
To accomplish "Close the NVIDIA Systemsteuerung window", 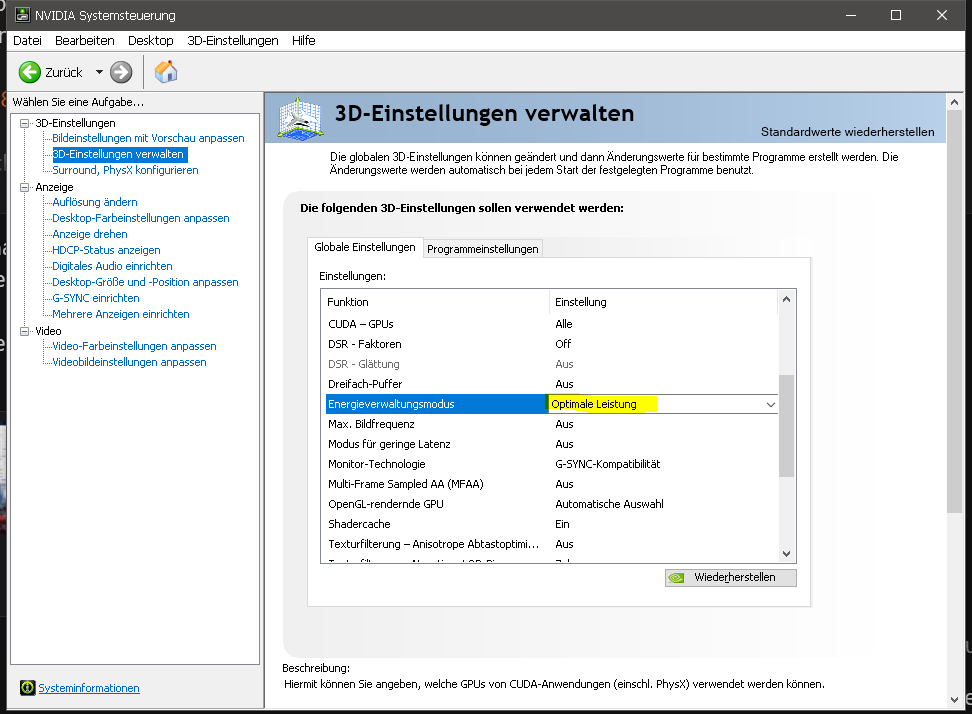I will [x=942, y=15].
